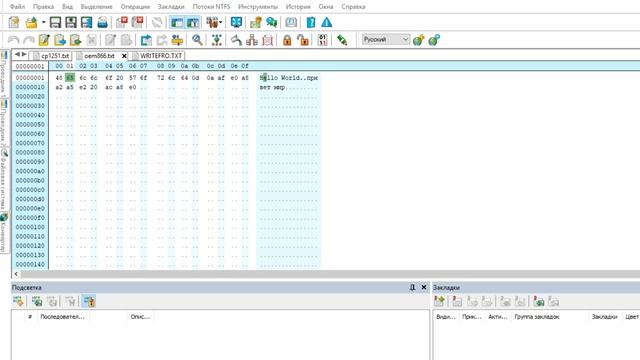Screen dimensions: 640x360
Task: Click the Close document icon
Action: click(x=122, y=22)
